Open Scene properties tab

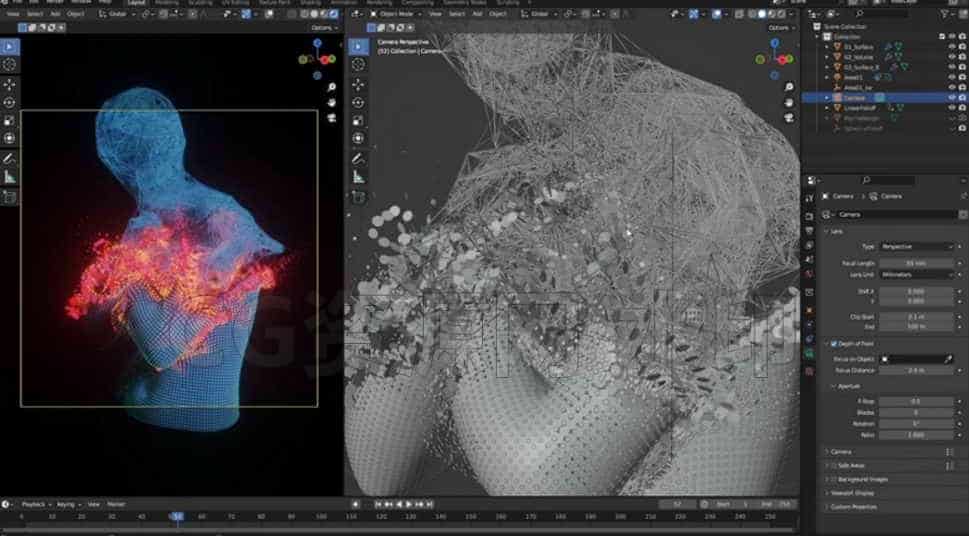click(x=810, y=259)
